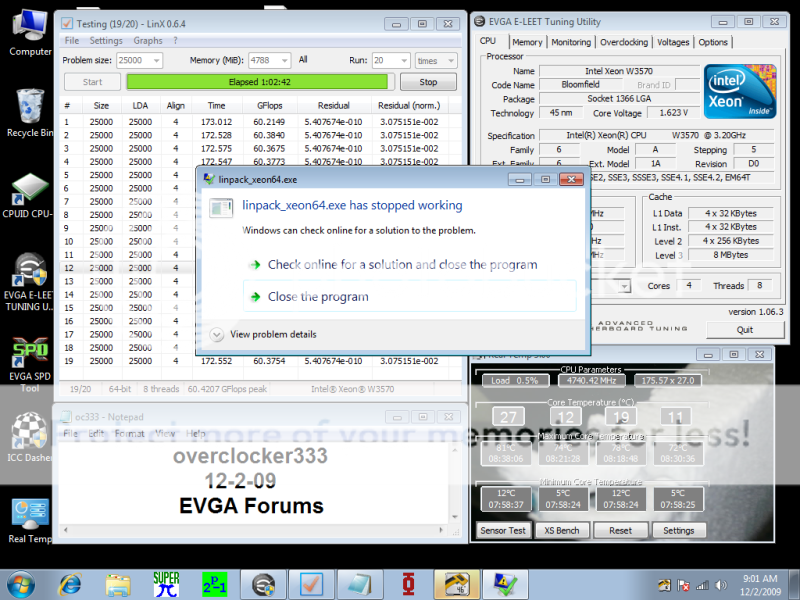
Task: Open the EVGA SPD Tool desktop icon
Action: 30,360
